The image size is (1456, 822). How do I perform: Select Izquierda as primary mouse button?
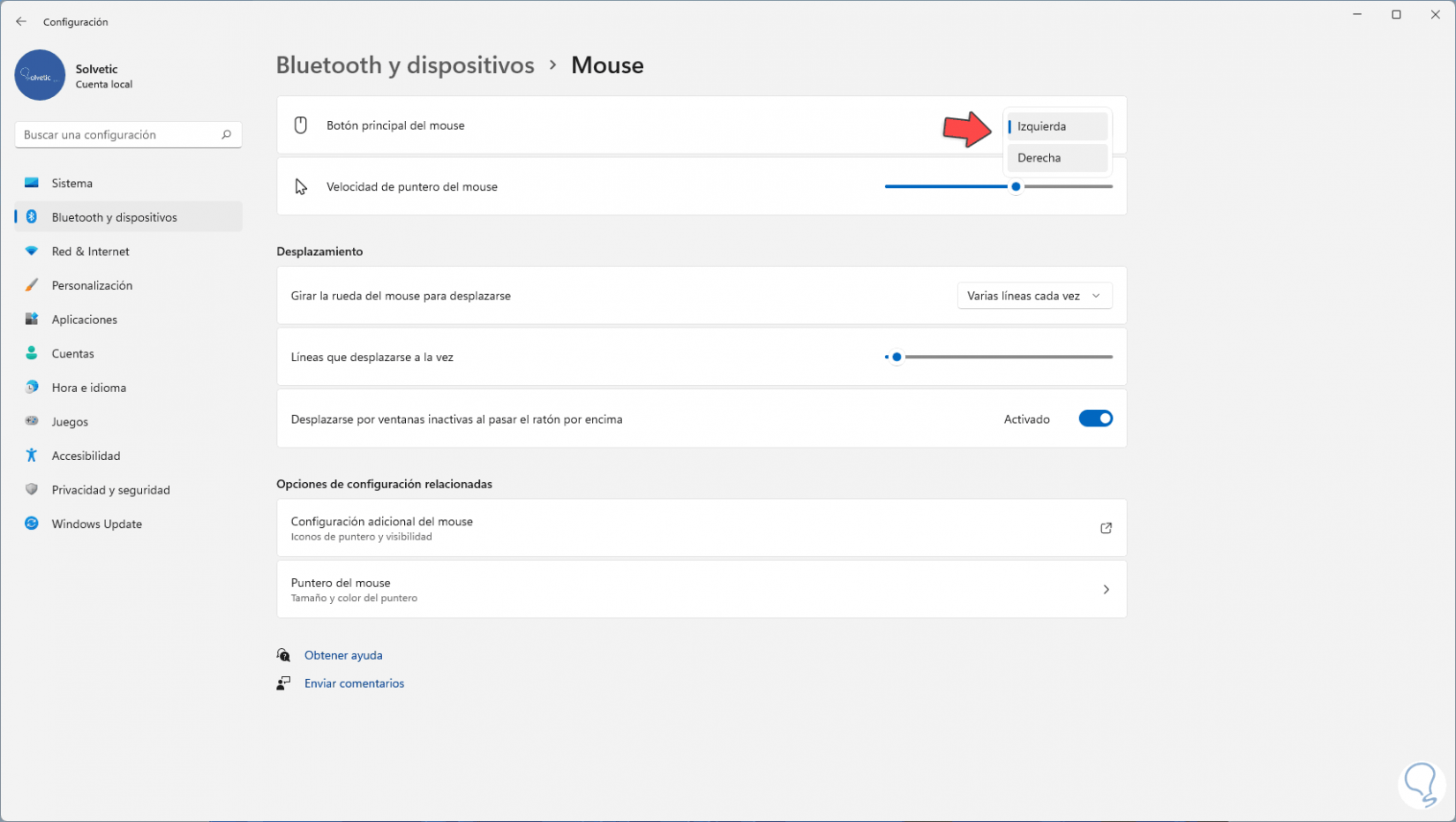[1056, 126]
